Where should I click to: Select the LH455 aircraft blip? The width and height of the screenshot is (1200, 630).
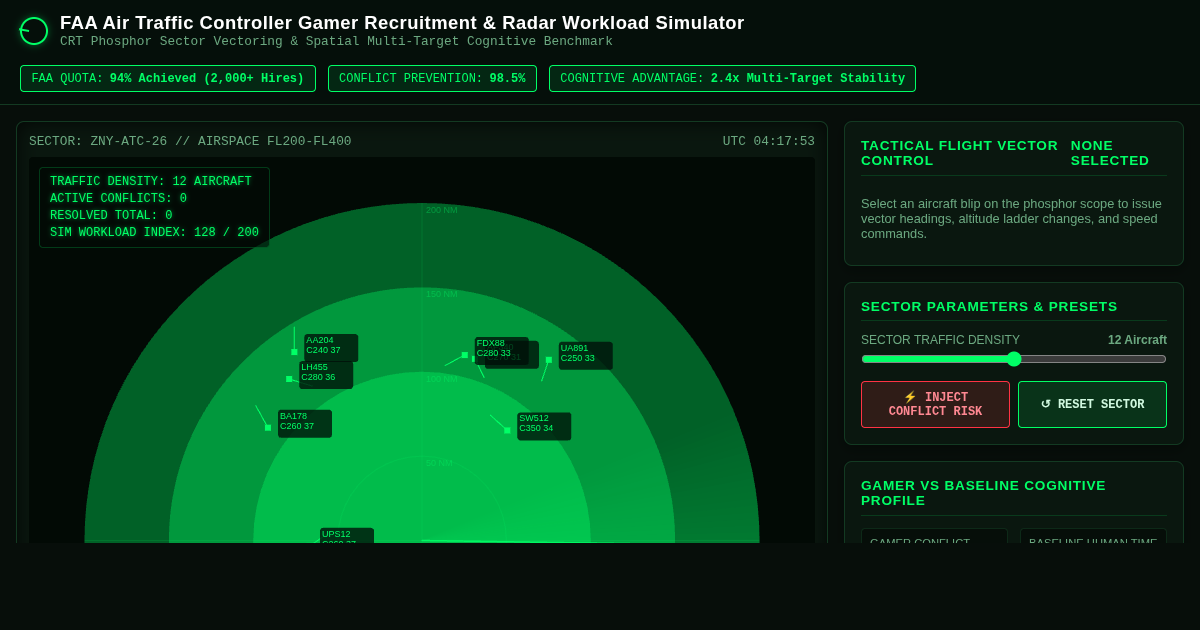289,379
